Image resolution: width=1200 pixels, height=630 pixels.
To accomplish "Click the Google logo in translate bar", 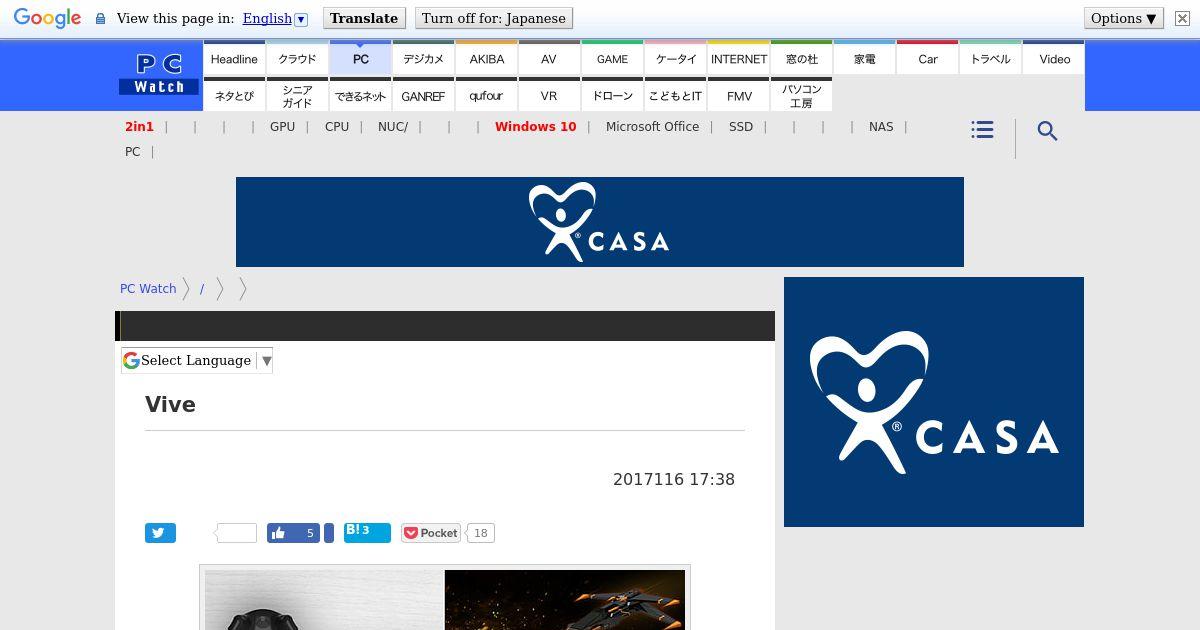I will 47,19.
